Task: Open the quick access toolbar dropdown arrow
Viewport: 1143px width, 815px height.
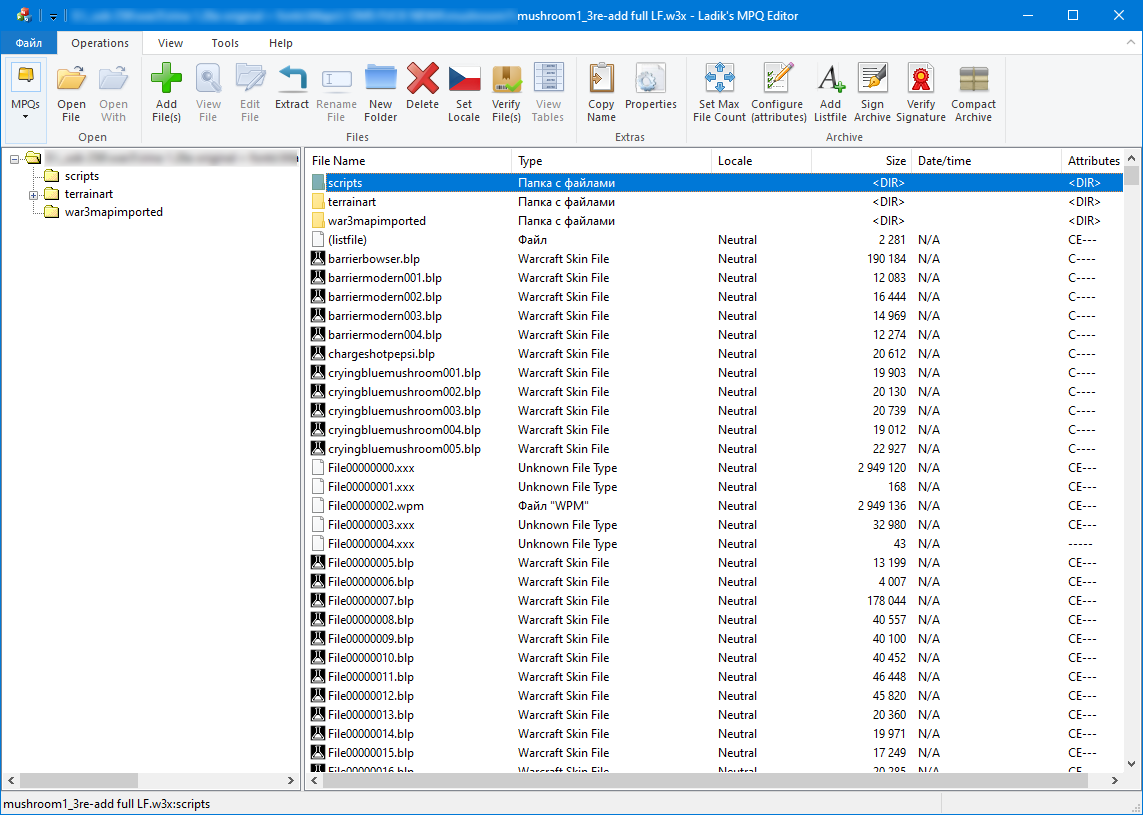Action: pyautogui.click(x=53, y=16)
